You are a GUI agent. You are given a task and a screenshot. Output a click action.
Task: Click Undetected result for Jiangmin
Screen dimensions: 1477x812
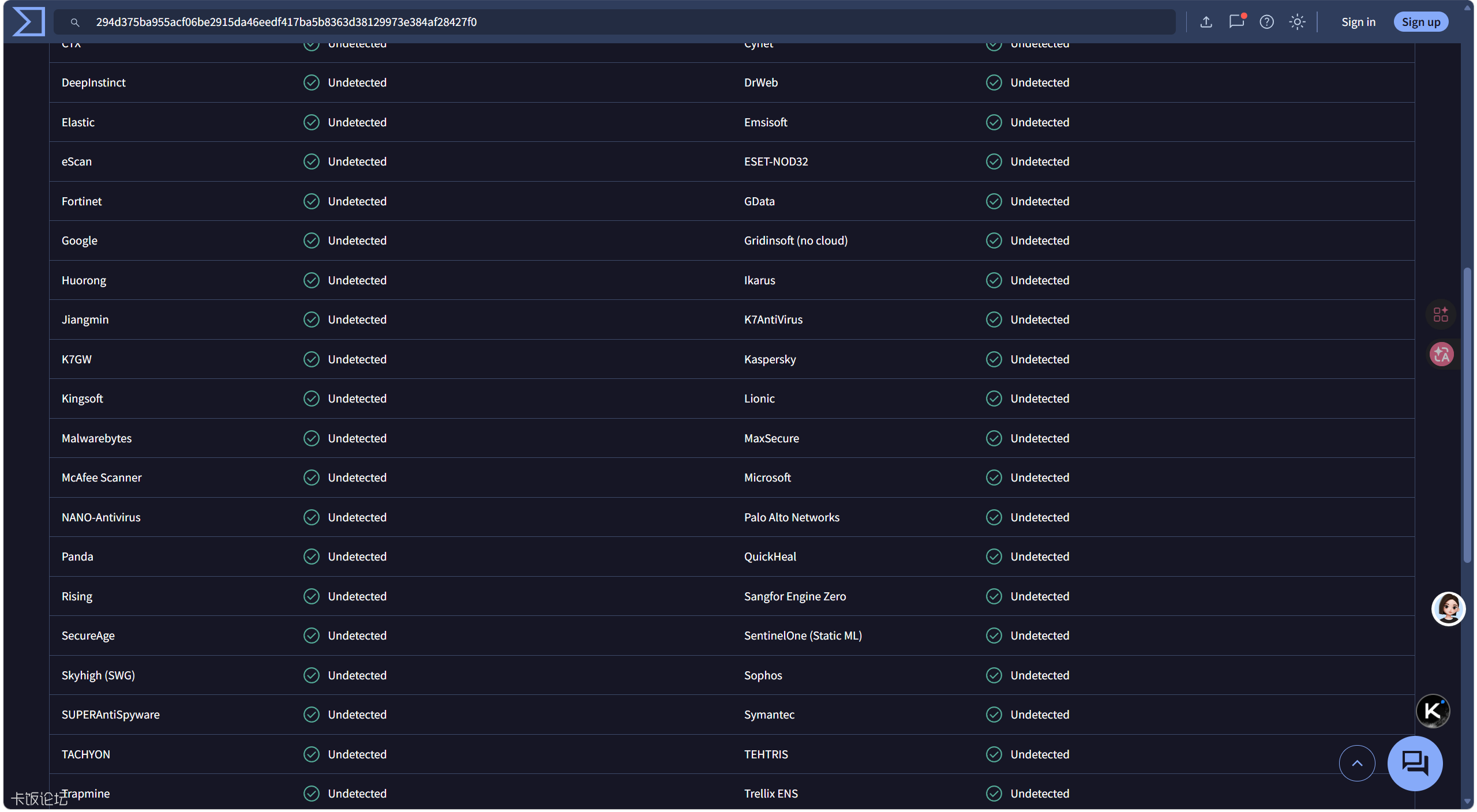point(357,319)
